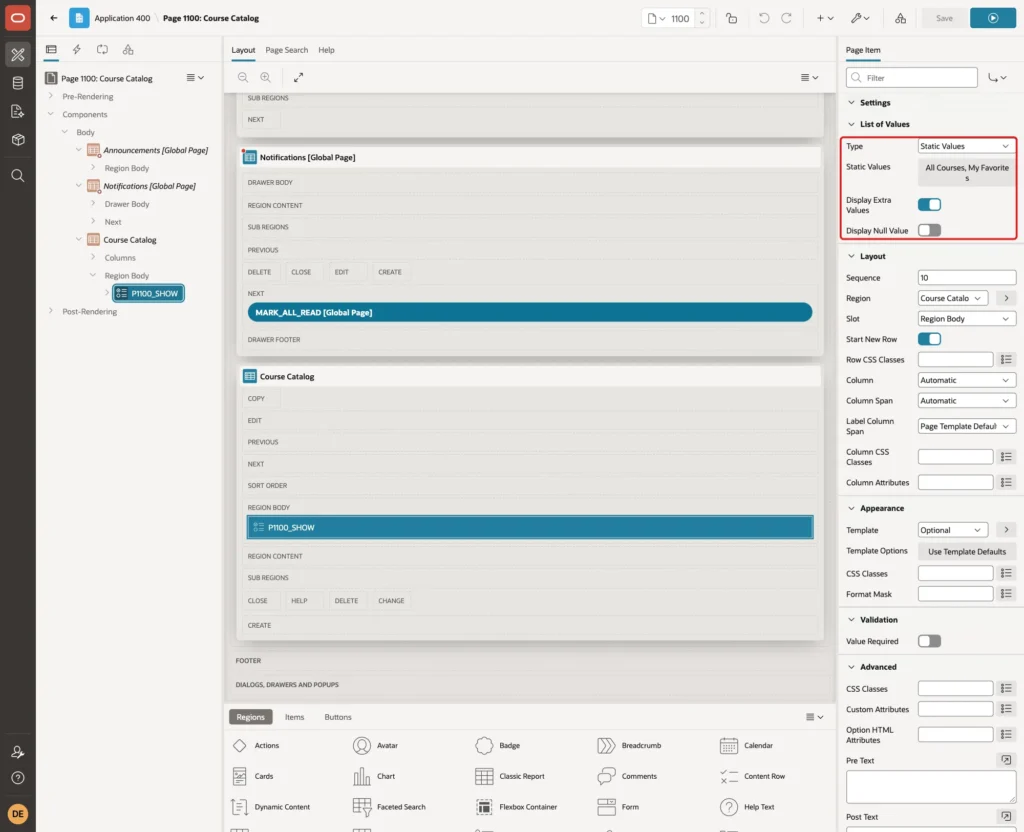Screen dimensions: 1024x832
Task: Go back using the arrow icon
Action: click(54, 18)
